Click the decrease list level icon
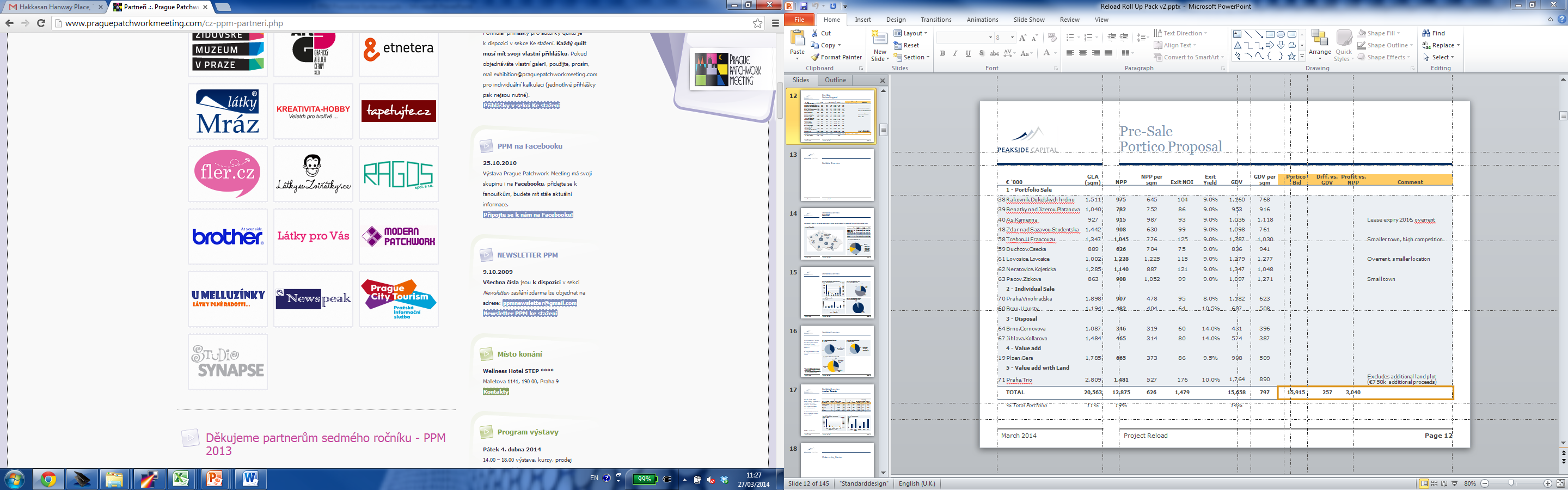The image size is (1568, 490). pyautogui.click(x=1111, y=38)
